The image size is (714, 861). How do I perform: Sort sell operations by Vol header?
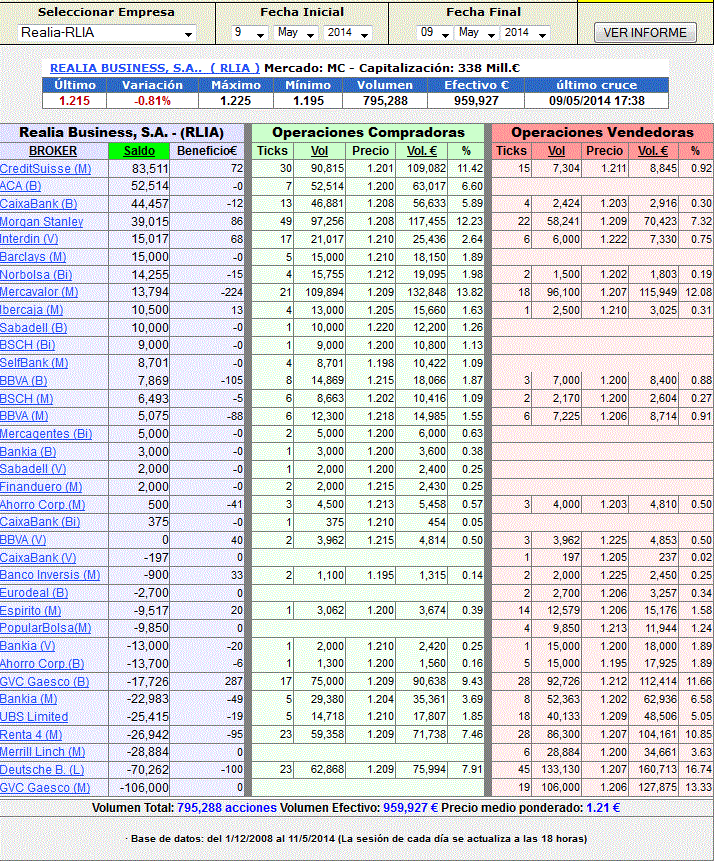pos(556,151)
